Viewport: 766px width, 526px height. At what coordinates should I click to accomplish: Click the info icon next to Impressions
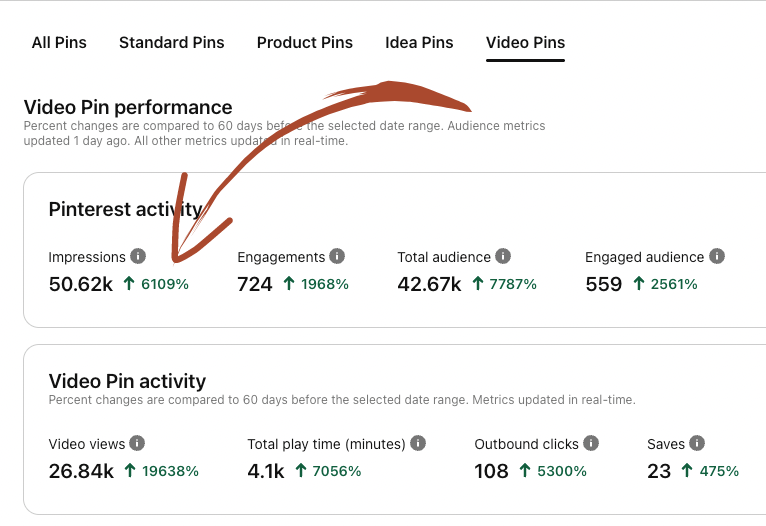(x=138, y=257)
